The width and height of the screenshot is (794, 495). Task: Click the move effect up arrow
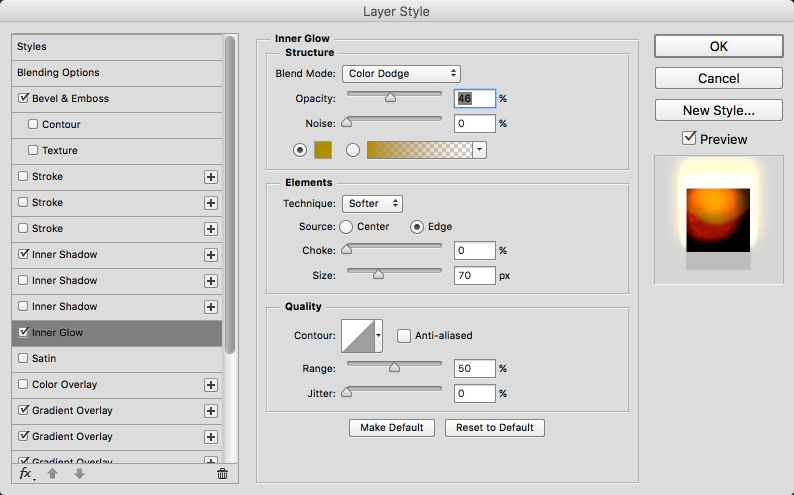54,473
